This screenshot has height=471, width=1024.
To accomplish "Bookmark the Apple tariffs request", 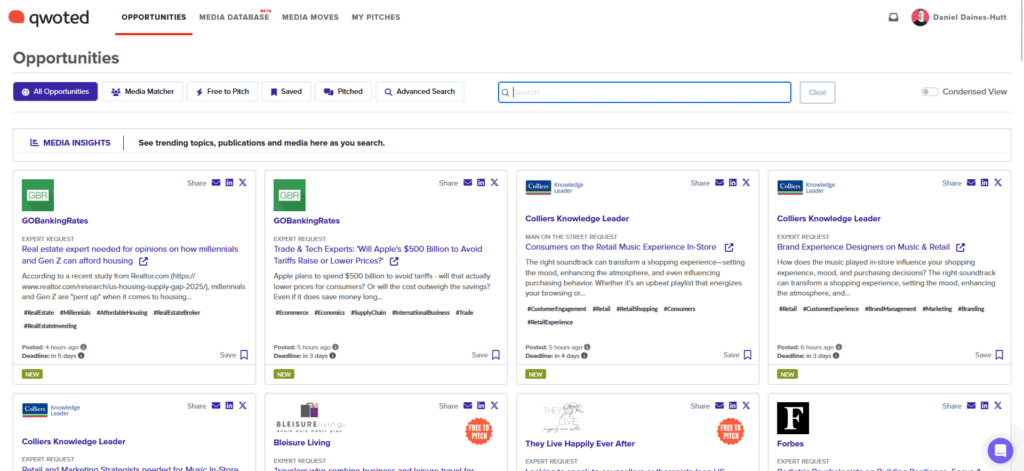I will tap(496, 355).
